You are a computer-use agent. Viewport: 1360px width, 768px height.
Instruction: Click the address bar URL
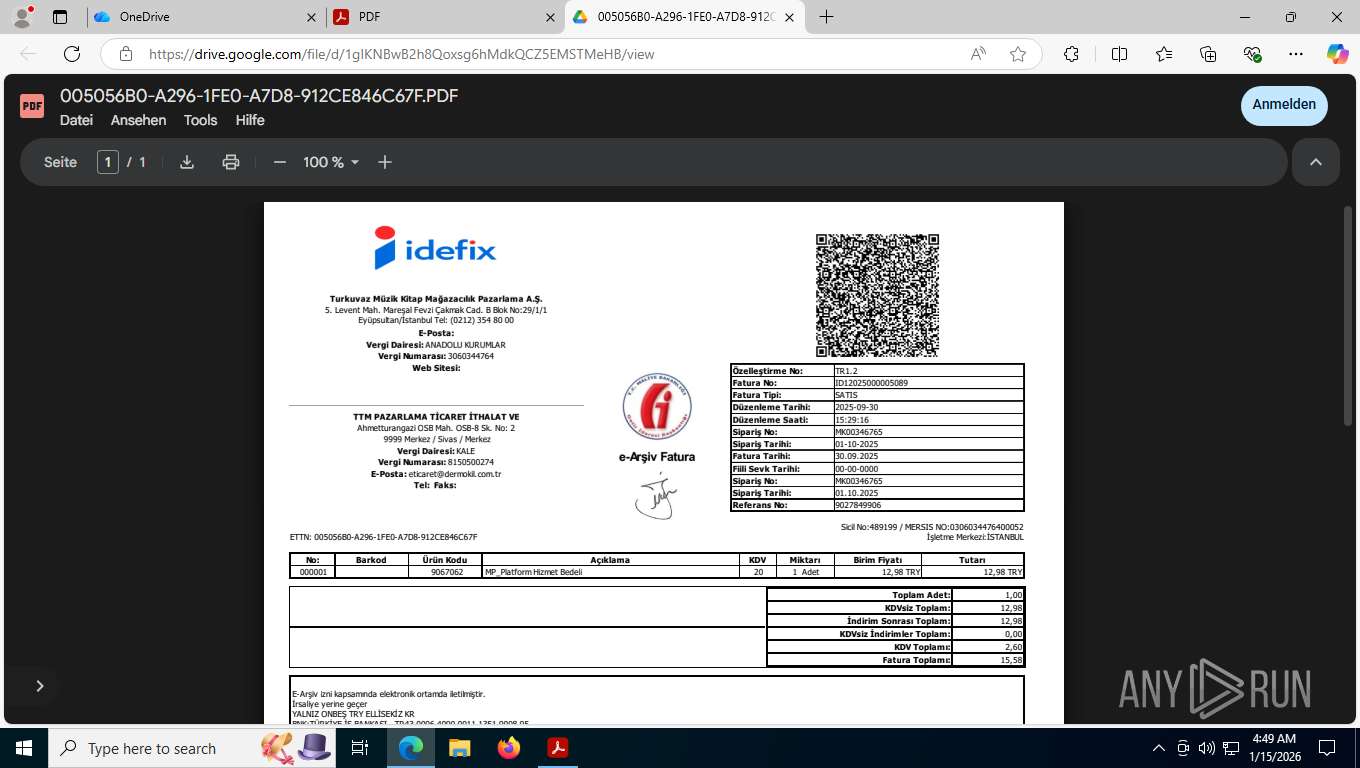click(401, 54)
